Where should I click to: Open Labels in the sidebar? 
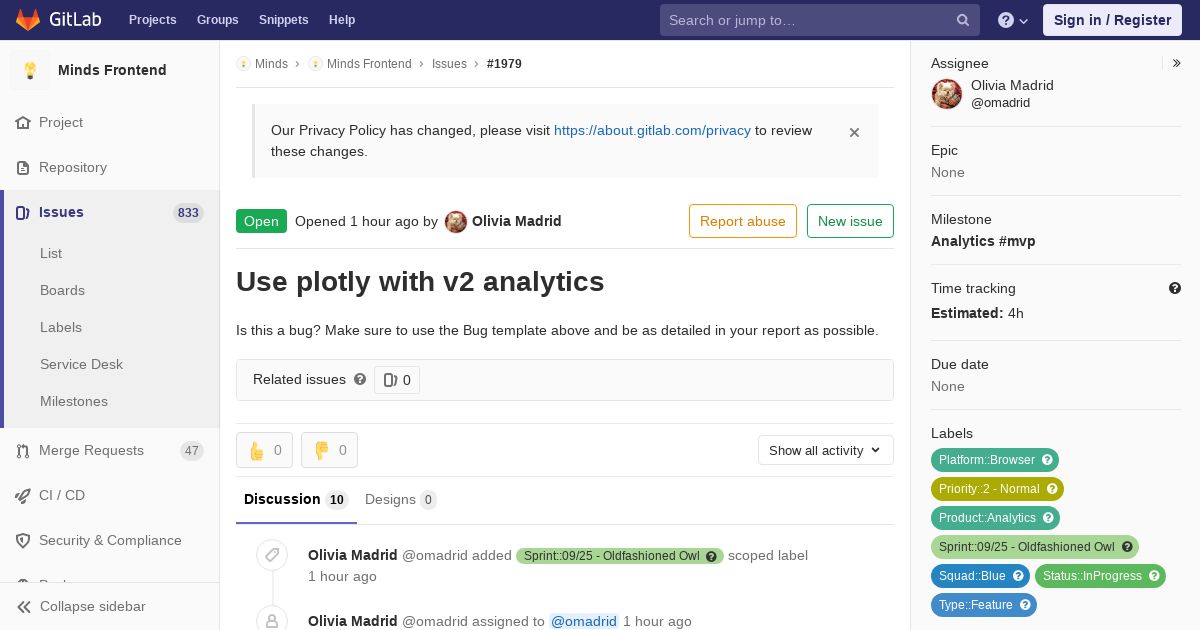(x=61, y=327)
